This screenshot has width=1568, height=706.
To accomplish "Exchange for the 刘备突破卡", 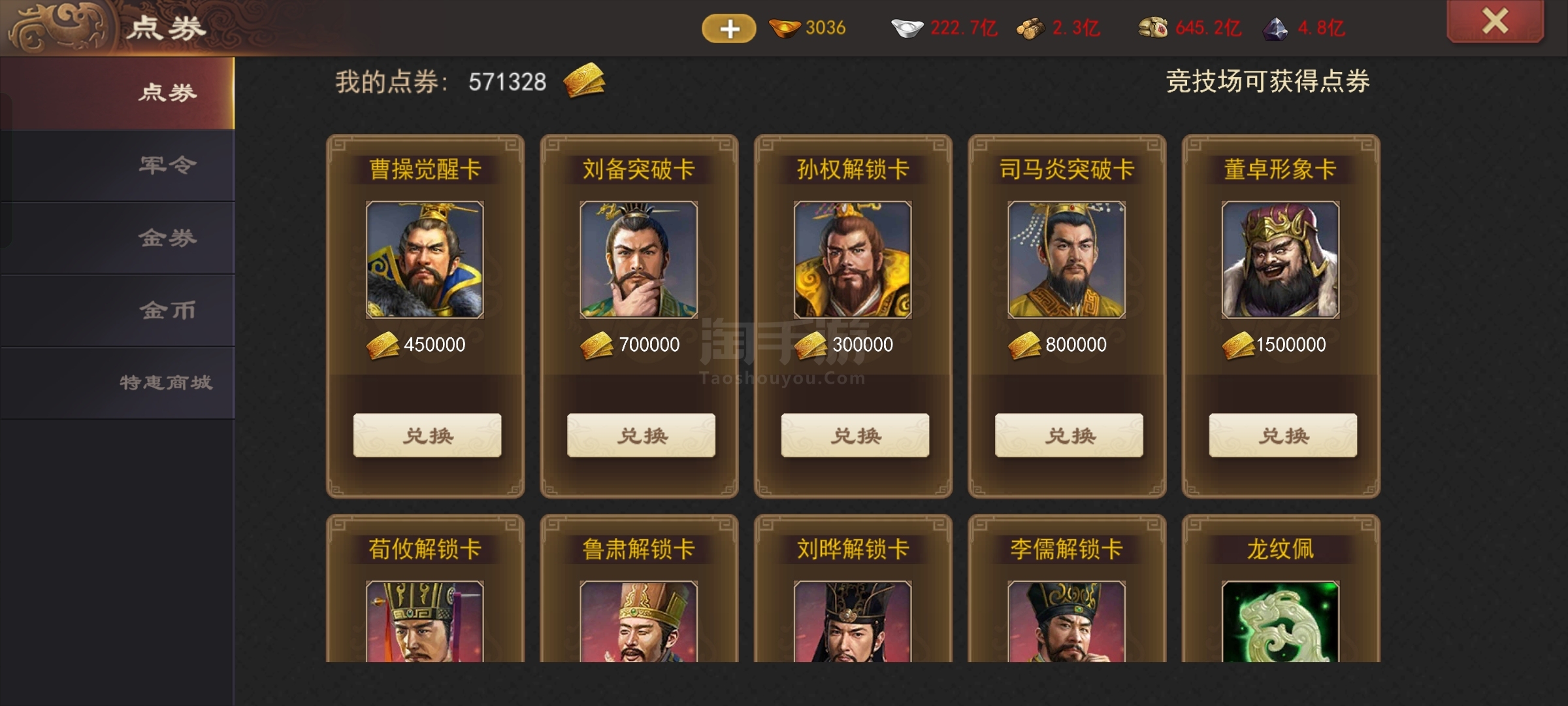I will (x=641, y=435).
